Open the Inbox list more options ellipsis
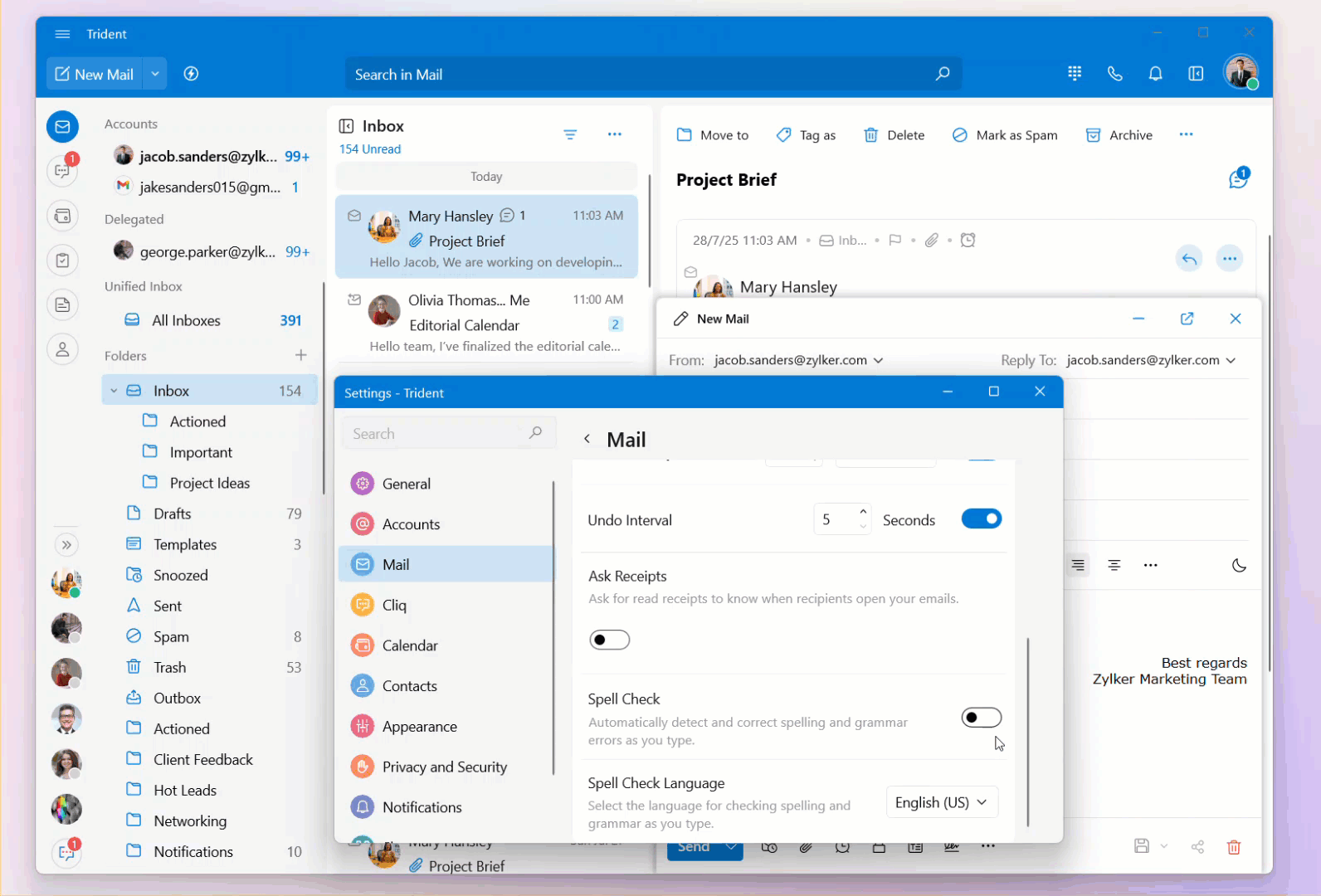1321x896 pixels. (614, 134)
